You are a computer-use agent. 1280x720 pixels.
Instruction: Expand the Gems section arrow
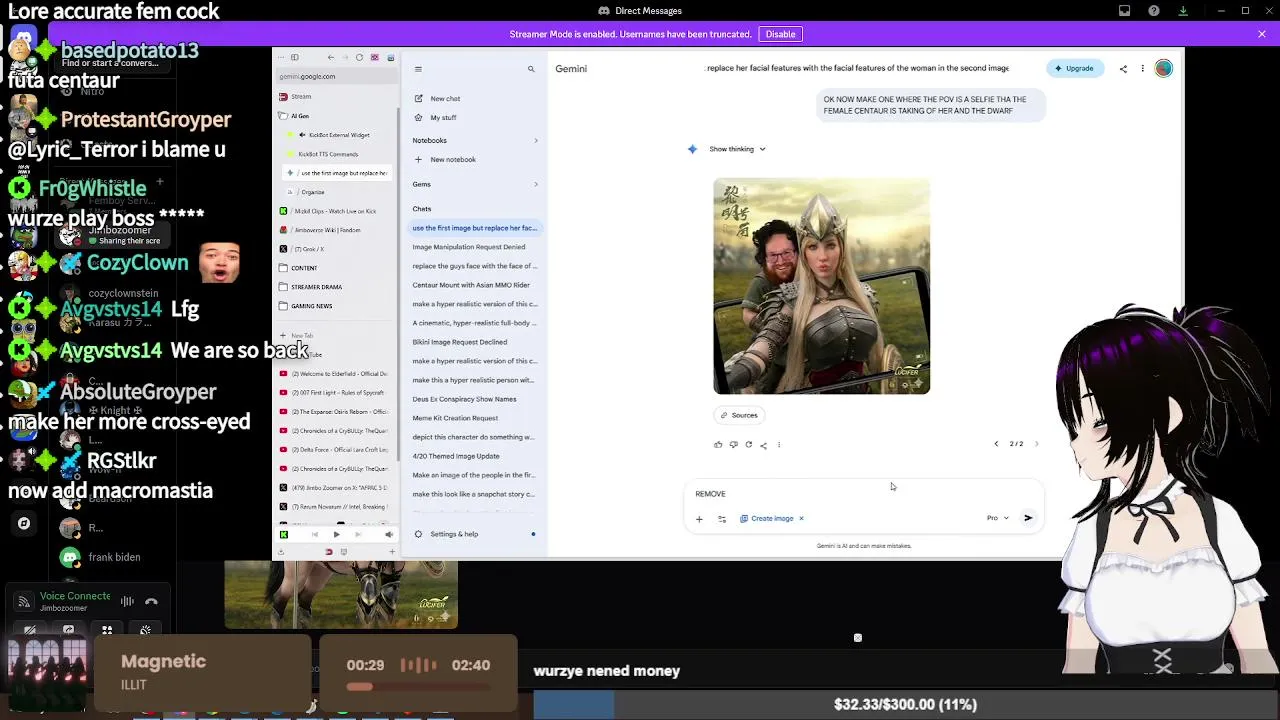click(535, 184)
